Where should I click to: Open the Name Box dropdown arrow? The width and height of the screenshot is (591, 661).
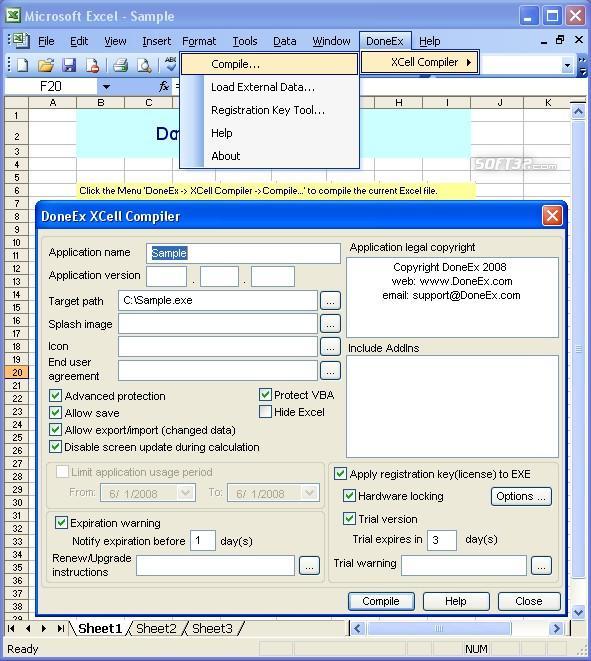pyautogui.click(x=106, y=87)
